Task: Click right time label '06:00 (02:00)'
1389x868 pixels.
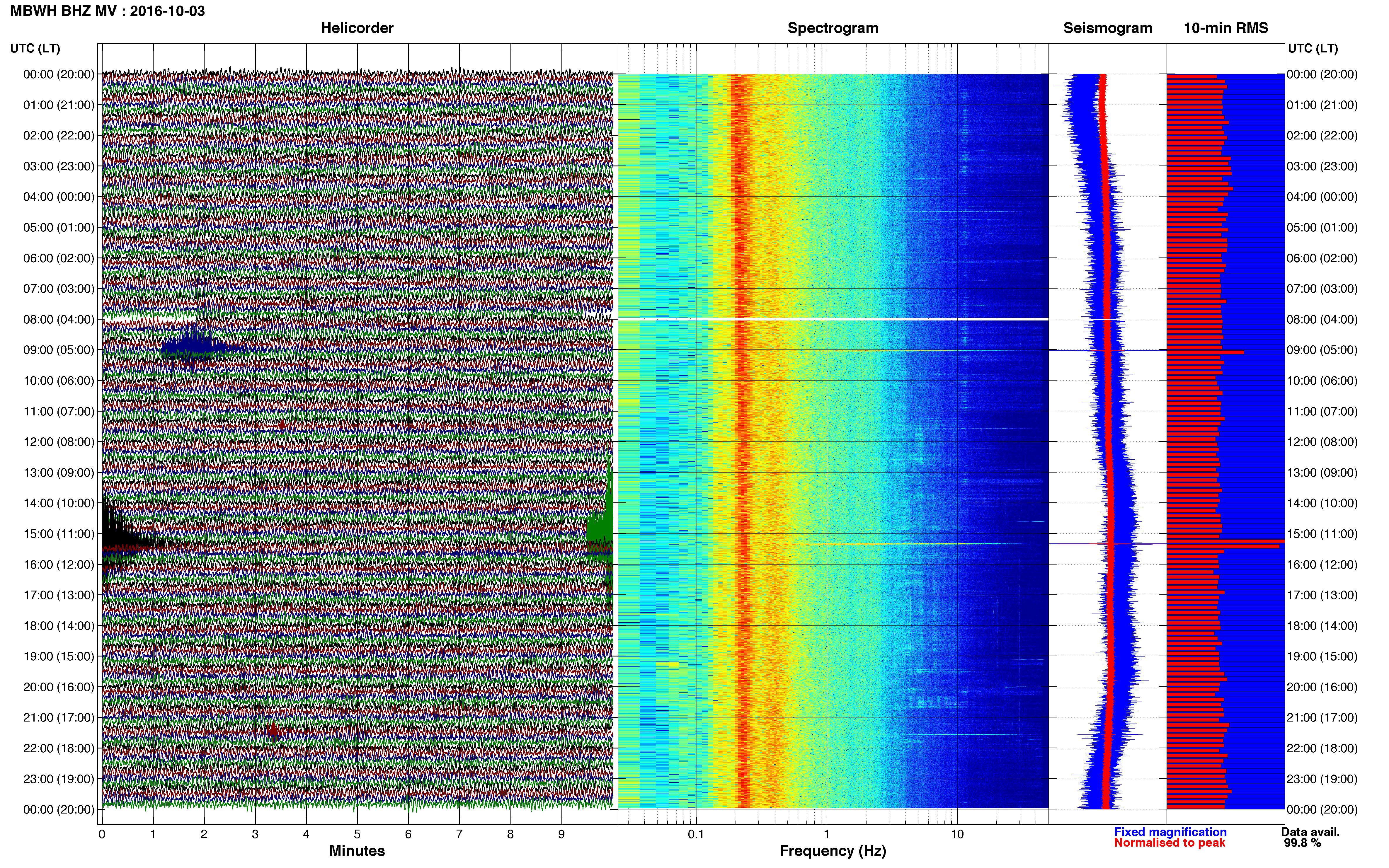Action: pos(1322,258)
